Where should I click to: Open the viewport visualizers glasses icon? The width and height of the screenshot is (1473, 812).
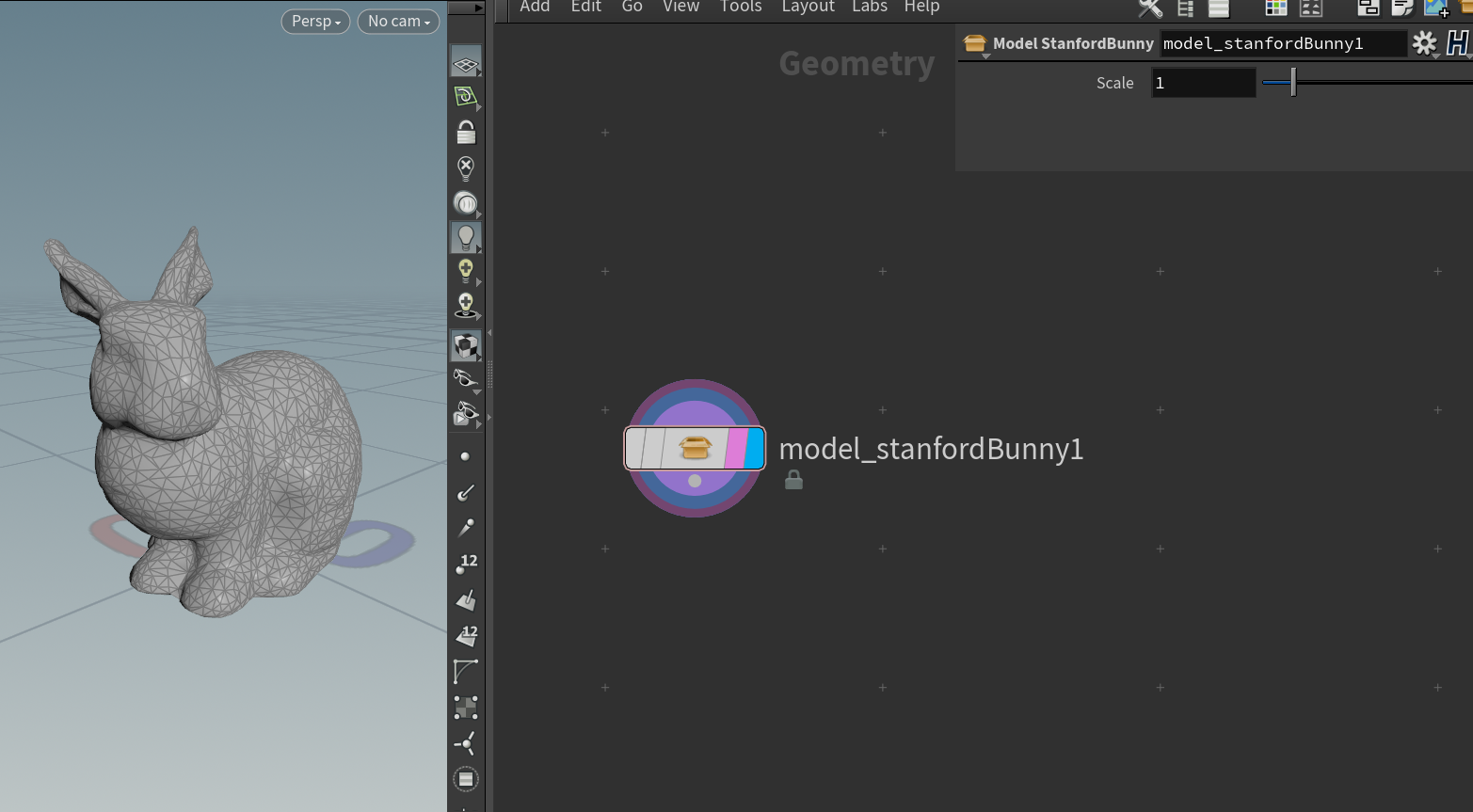[466, 376]
